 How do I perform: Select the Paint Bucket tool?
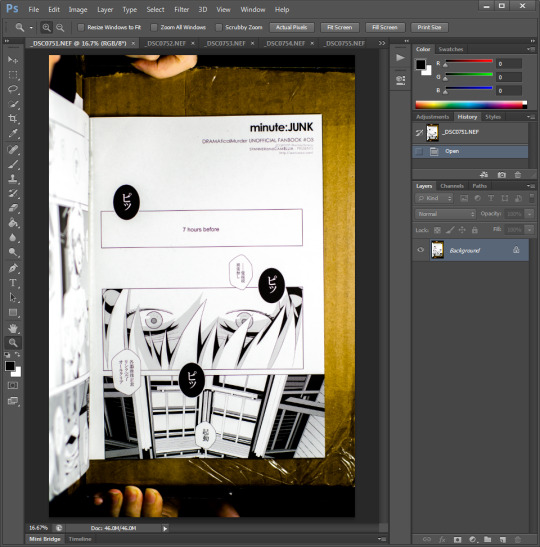13,223
